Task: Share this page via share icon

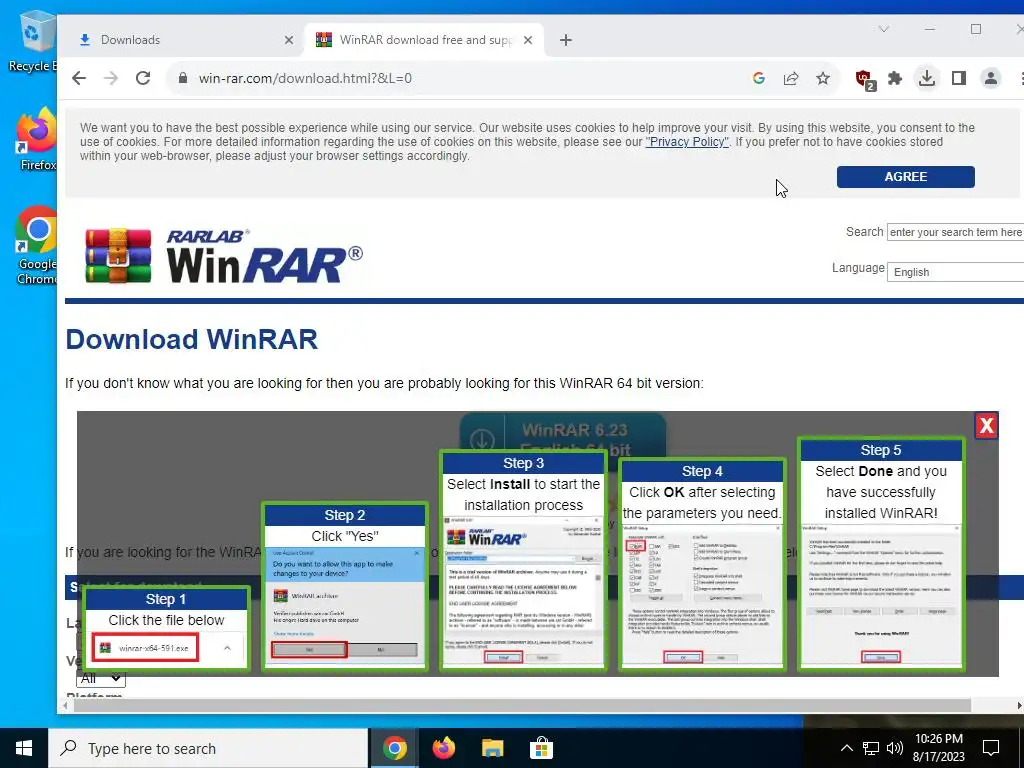Action: click(x=791, y=78)
